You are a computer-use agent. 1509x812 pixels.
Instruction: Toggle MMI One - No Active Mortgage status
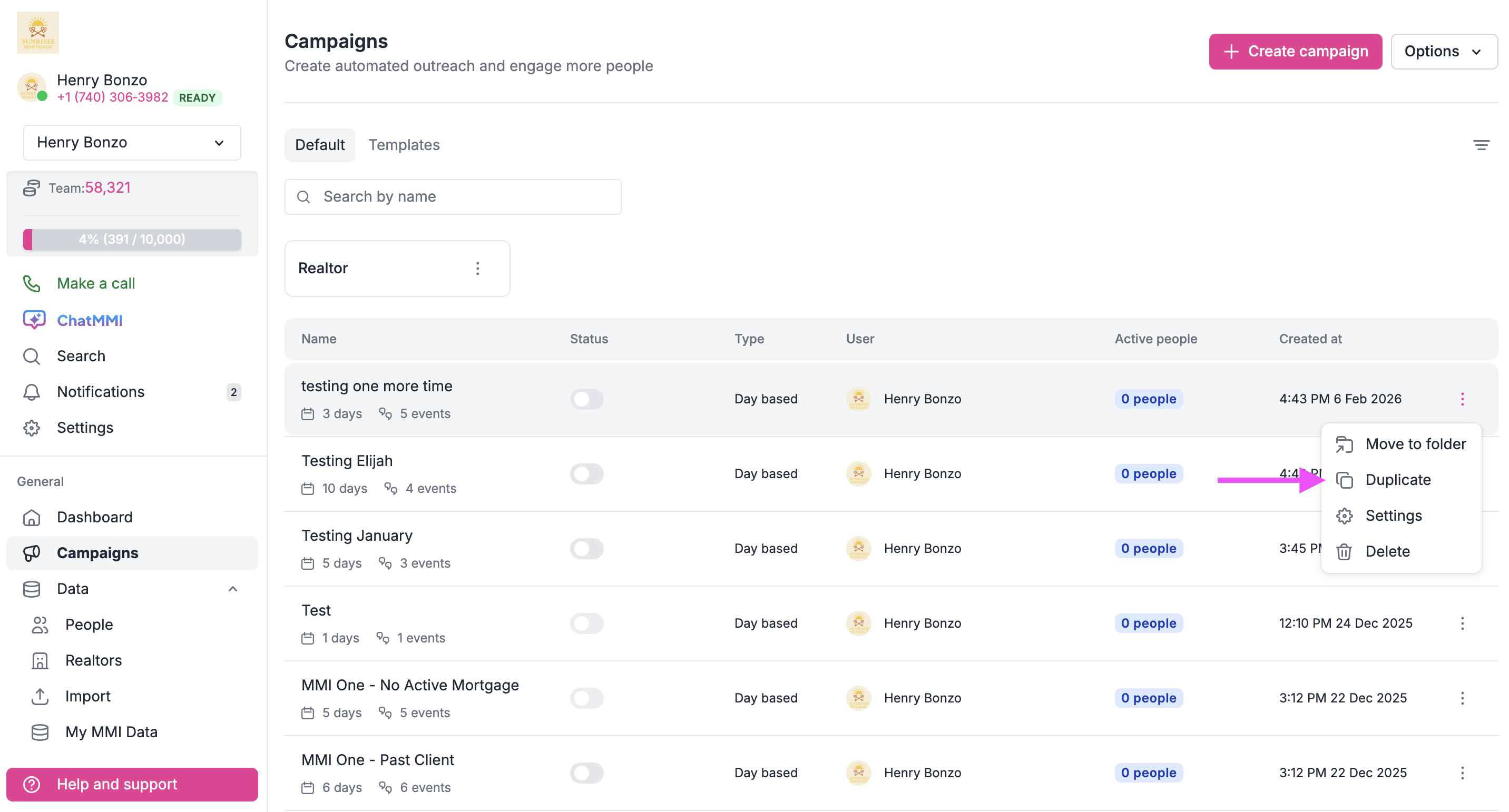point(586,698)
